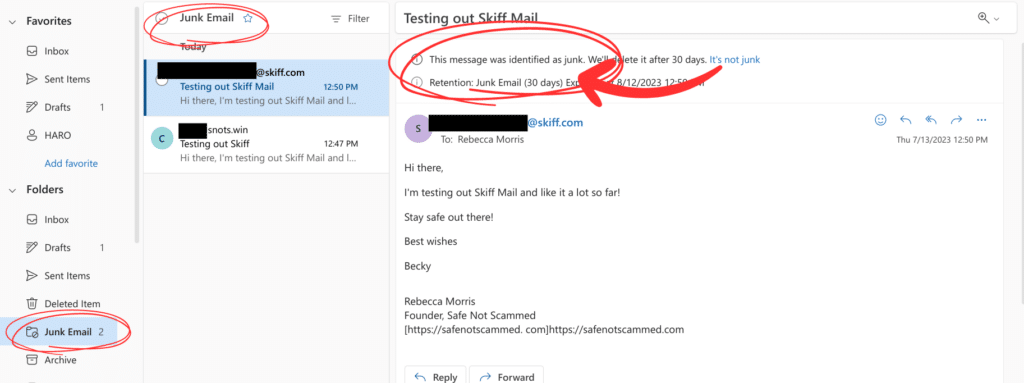Viewport: 1024px width, 383px height.
Task: Click the emoji reaction smiley icon
Action: point(880,120)
